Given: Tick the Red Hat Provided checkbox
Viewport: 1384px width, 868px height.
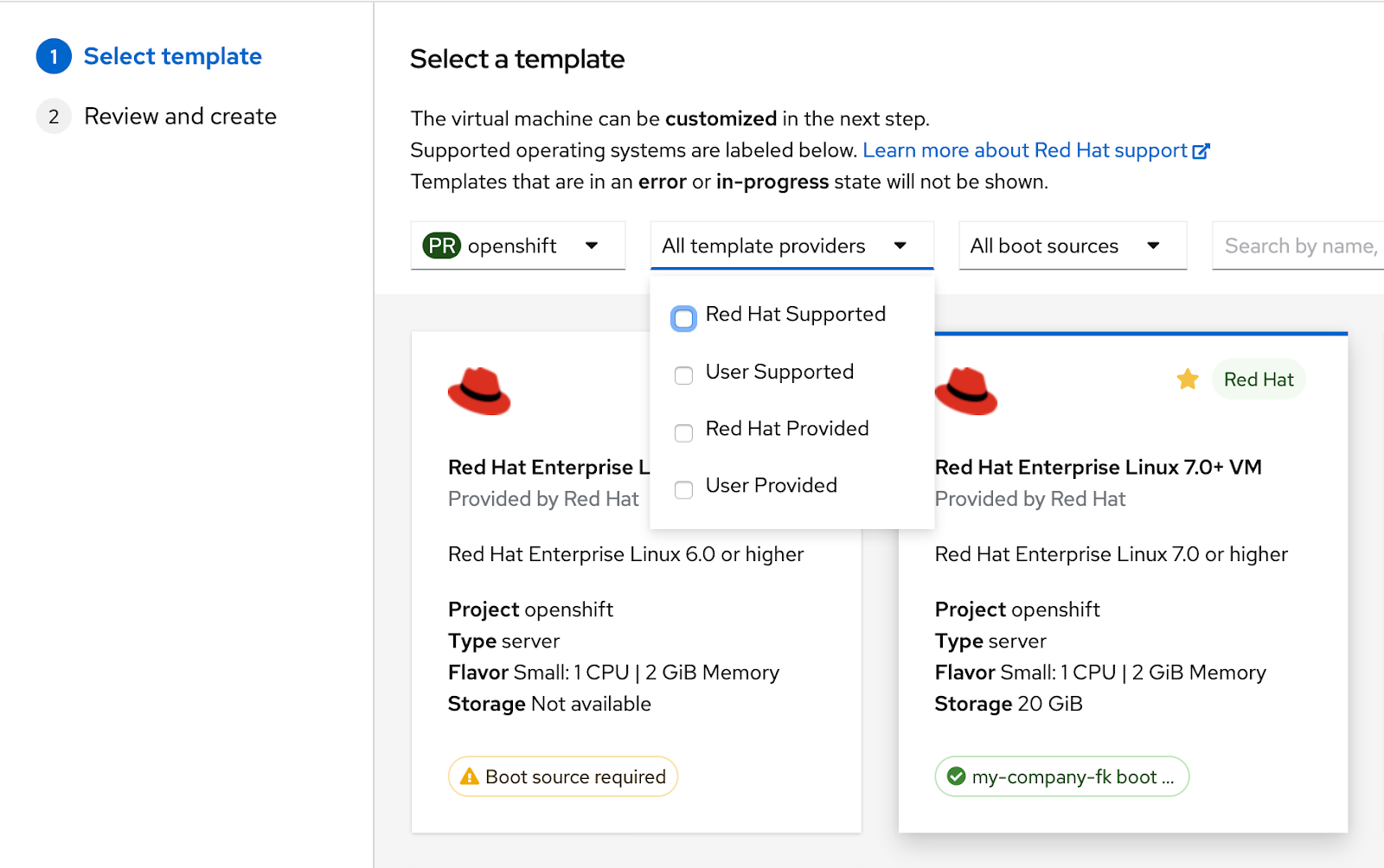Looking at the screenshot, I should [x=683, y=432].
